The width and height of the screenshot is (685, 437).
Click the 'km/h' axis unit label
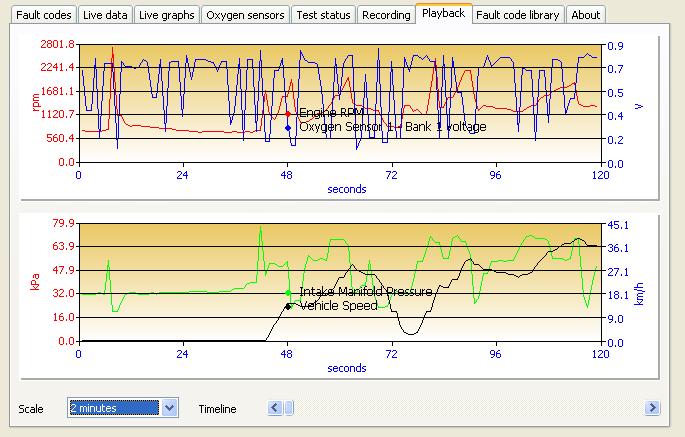point(639,294)
